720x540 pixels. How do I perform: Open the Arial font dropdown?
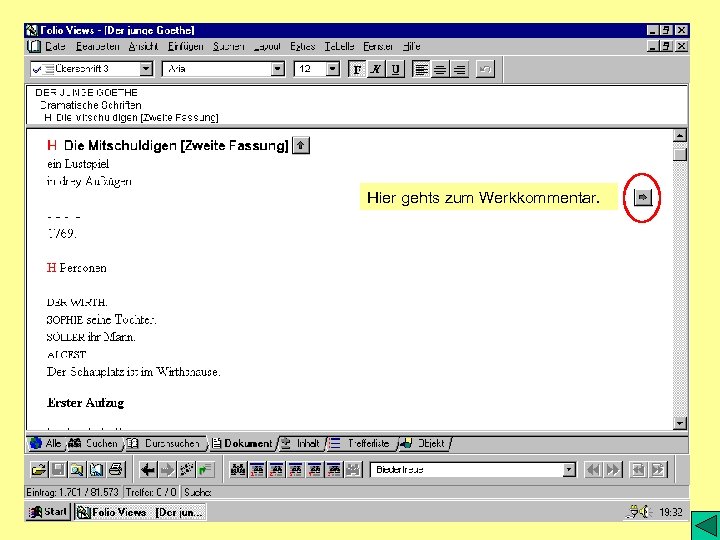point(277,69)
